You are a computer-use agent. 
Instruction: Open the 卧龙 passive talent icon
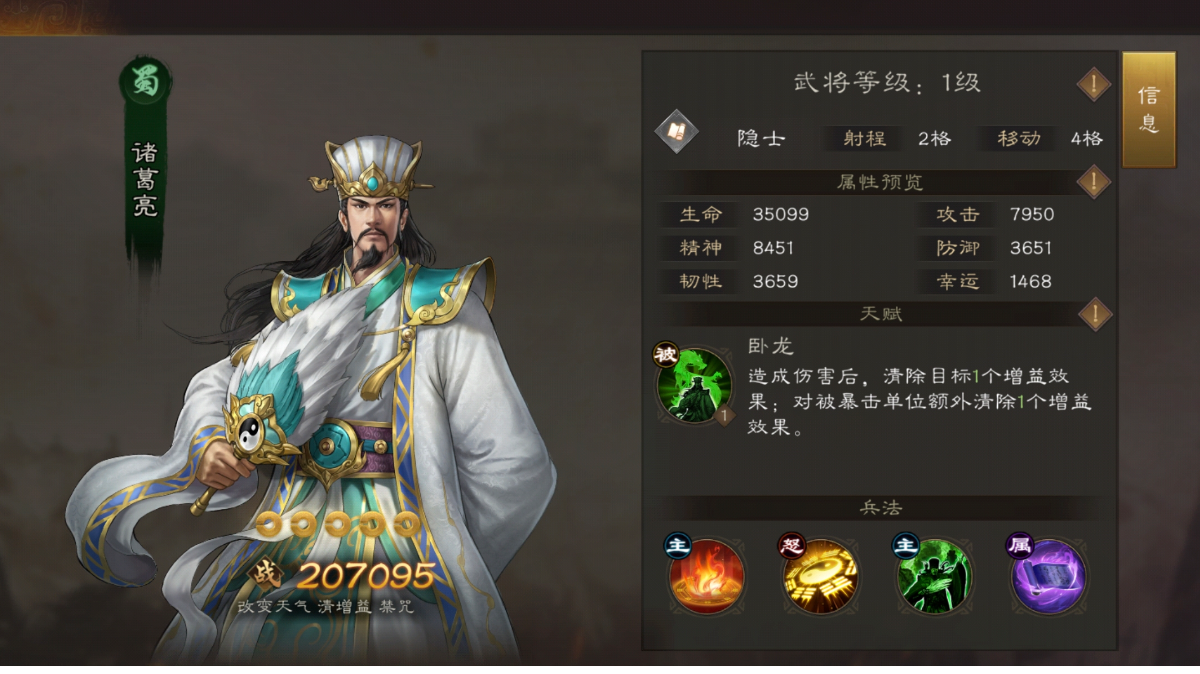point(693,385)
